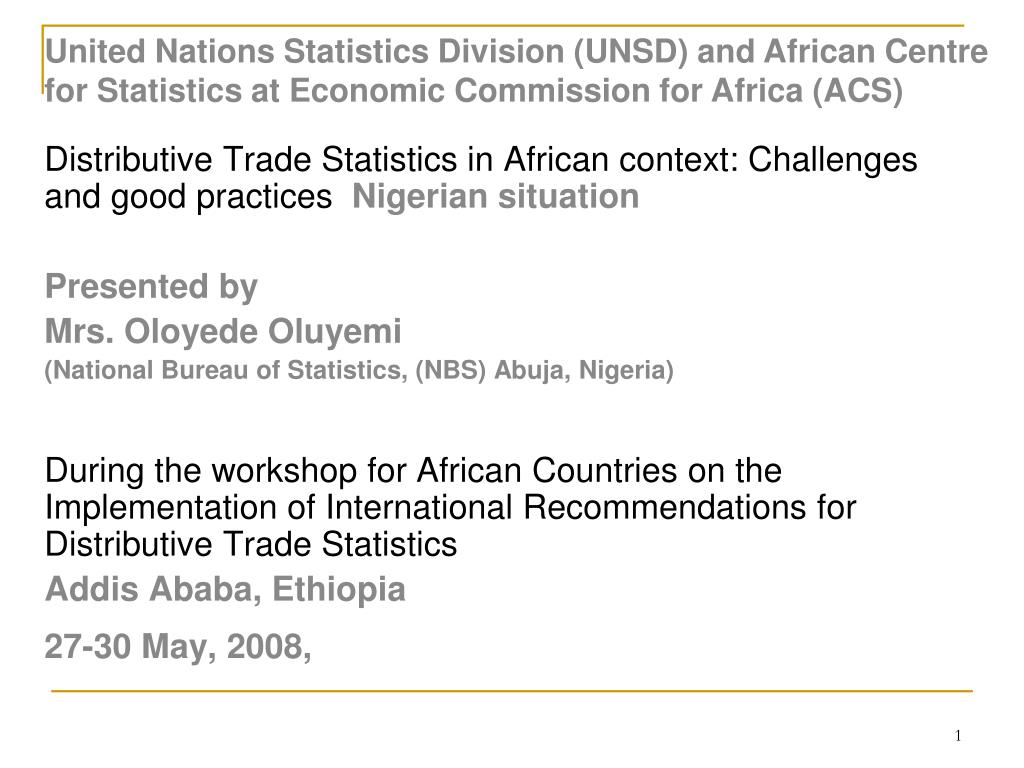1024x768 pixels.
Task: Click '(UNSD)' in the title
Action: [x=631, y=52]
